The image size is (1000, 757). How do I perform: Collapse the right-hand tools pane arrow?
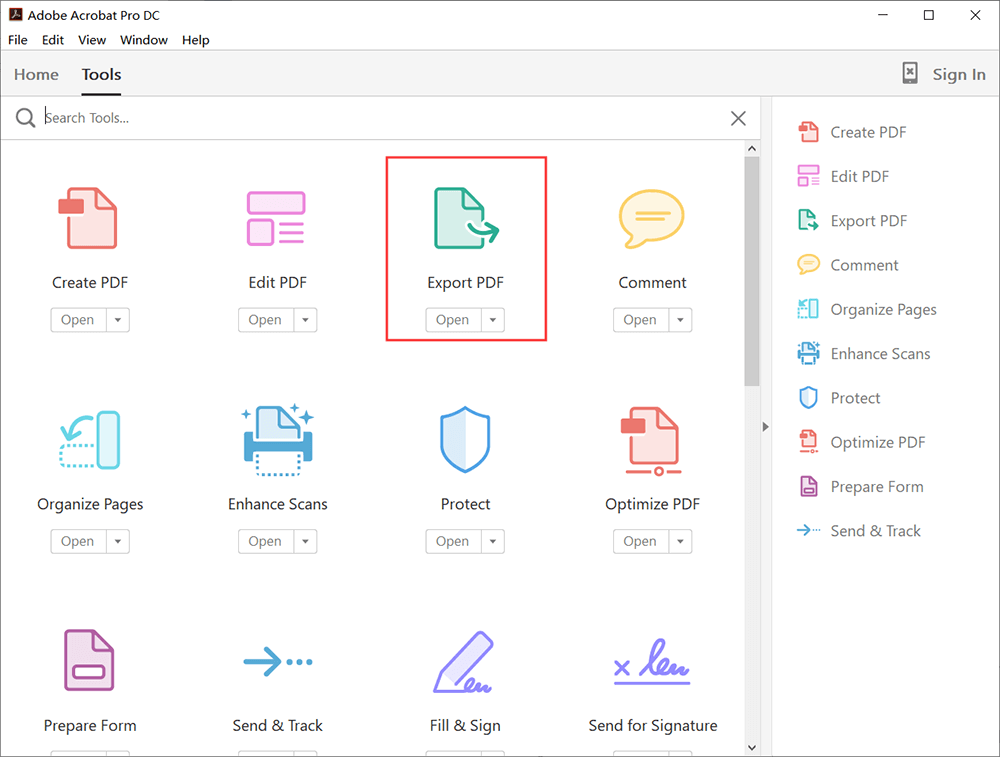766,427
